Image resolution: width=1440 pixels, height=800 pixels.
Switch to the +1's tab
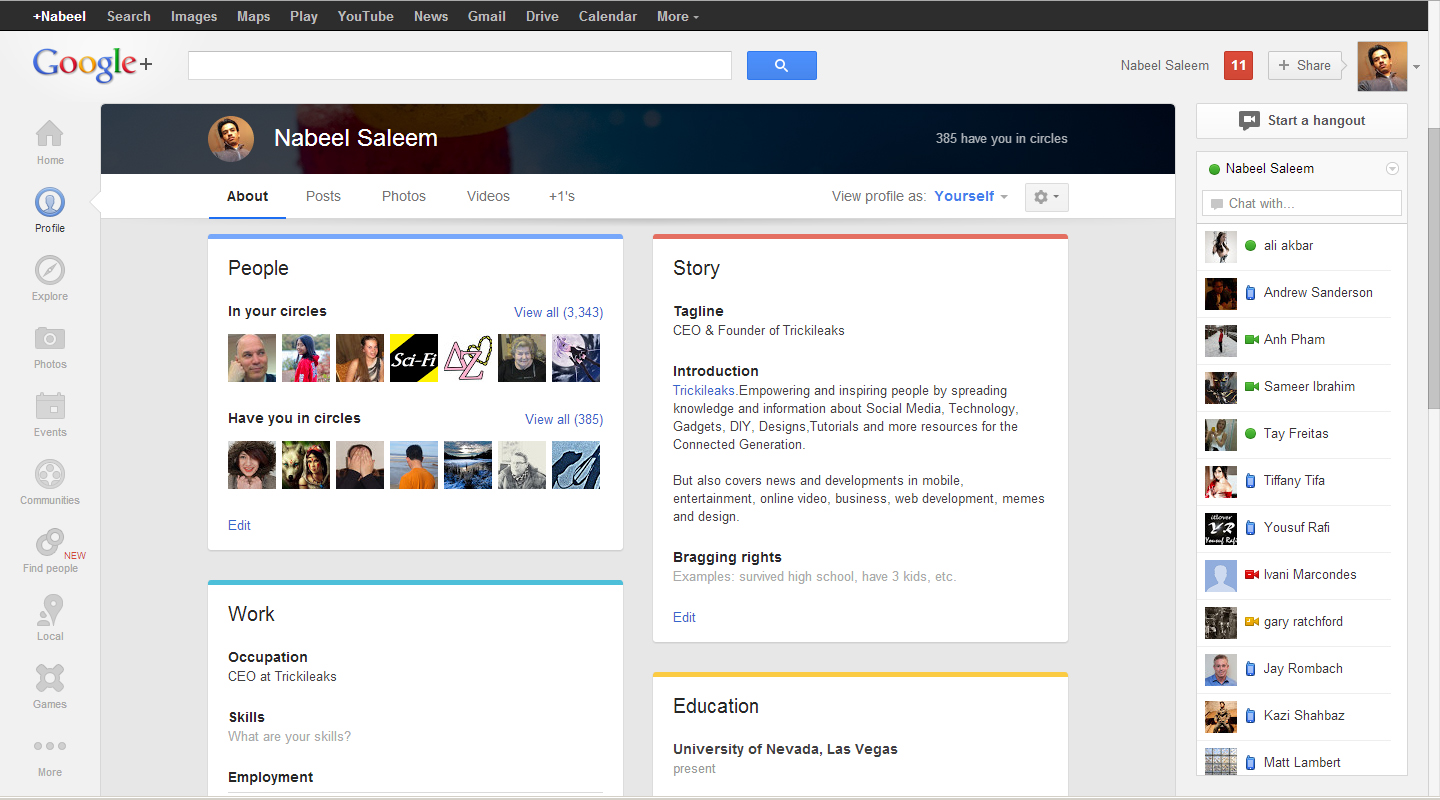click(x=562, y=197)
